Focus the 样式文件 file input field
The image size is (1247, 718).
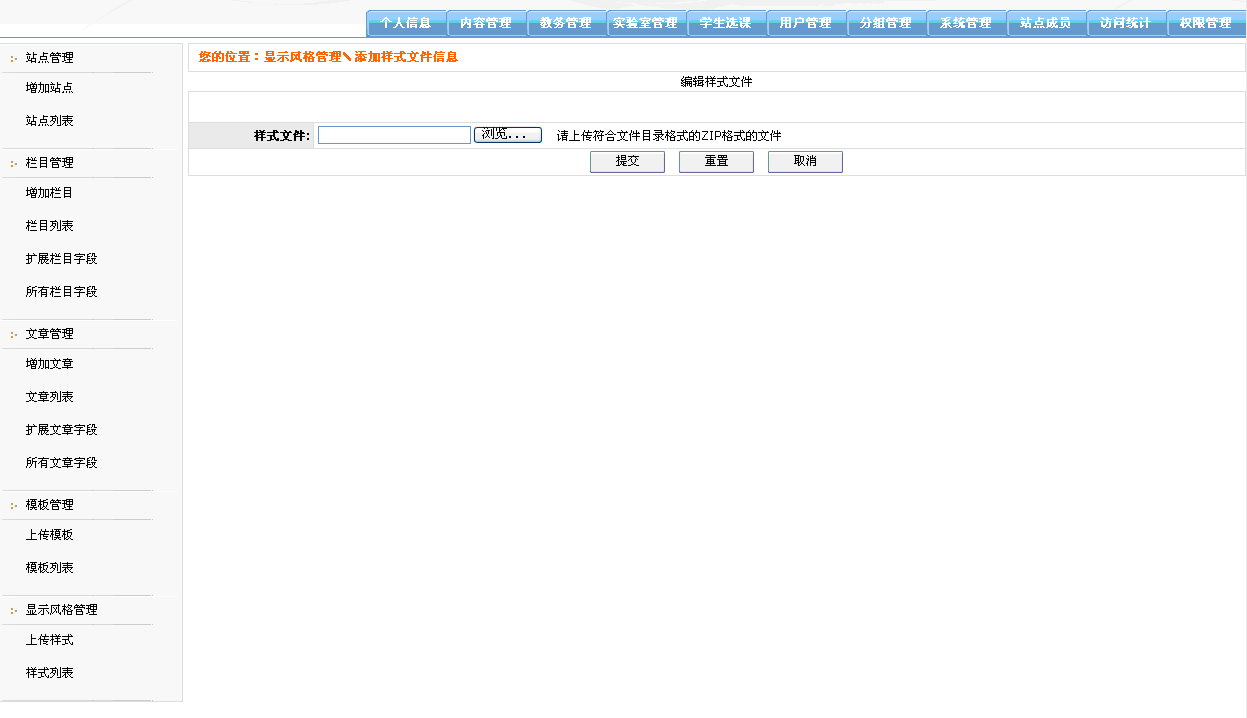[x=394, y=135]
